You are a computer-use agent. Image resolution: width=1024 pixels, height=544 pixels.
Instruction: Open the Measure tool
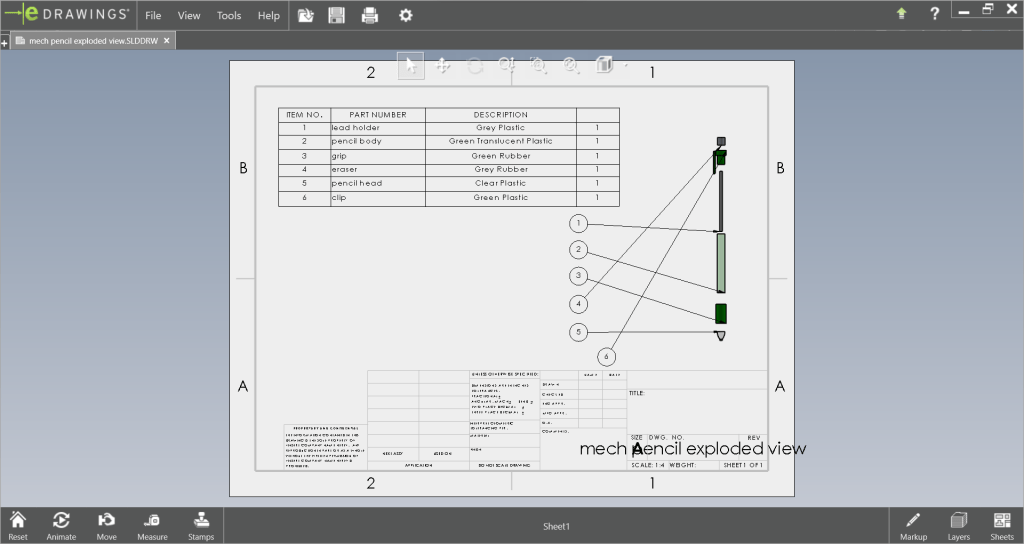click(152, 525)
